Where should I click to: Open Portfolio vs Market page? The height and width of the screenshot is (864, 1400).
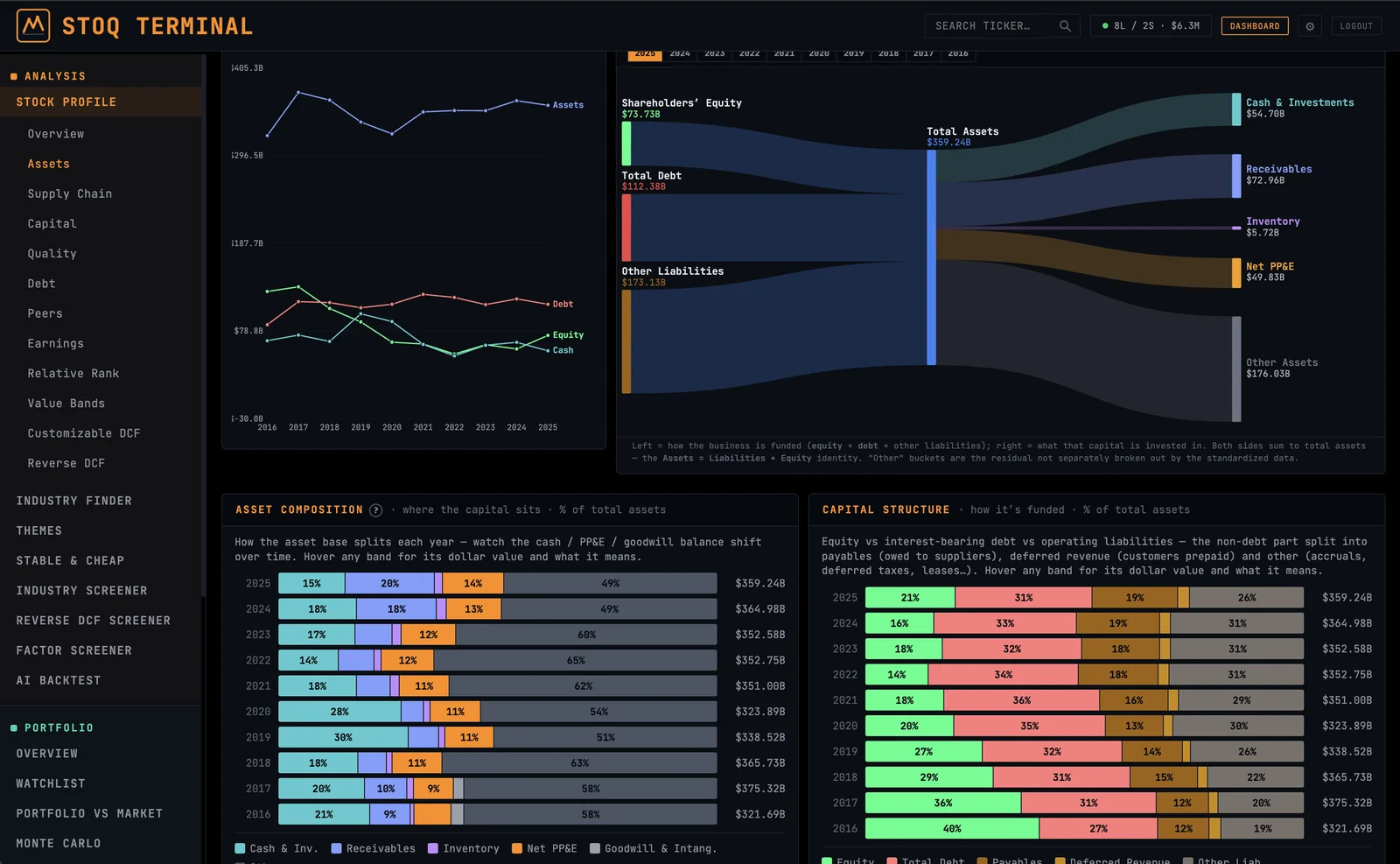tap(89, 813)
